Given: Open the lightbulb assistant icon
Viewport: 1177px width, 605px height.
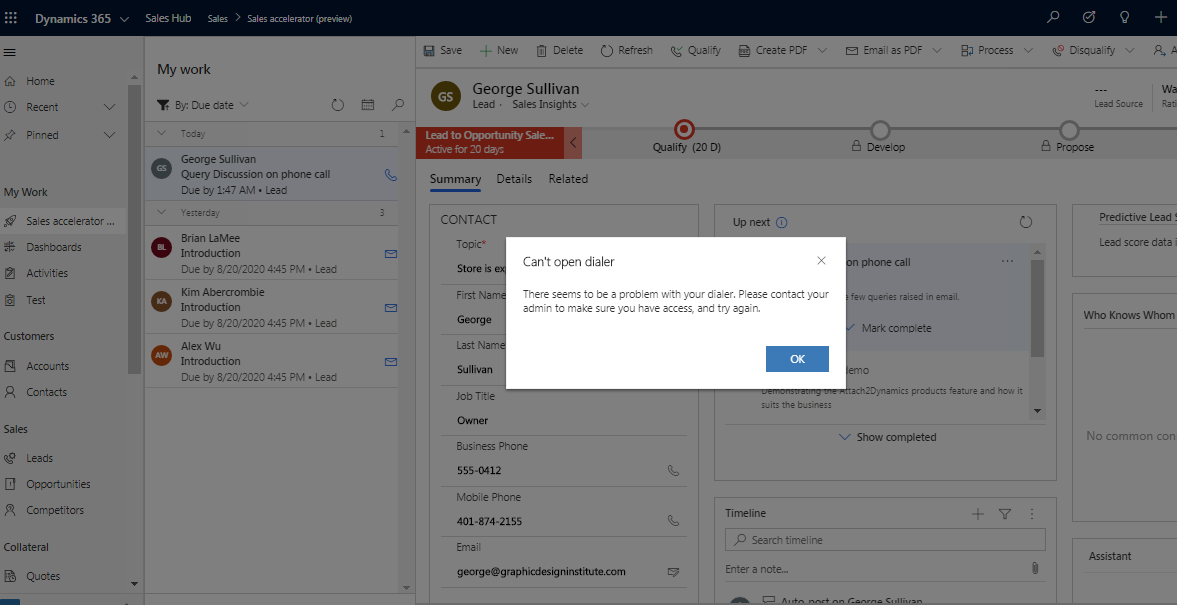Looking at the screenshot, I should [x=1124, y=17].
